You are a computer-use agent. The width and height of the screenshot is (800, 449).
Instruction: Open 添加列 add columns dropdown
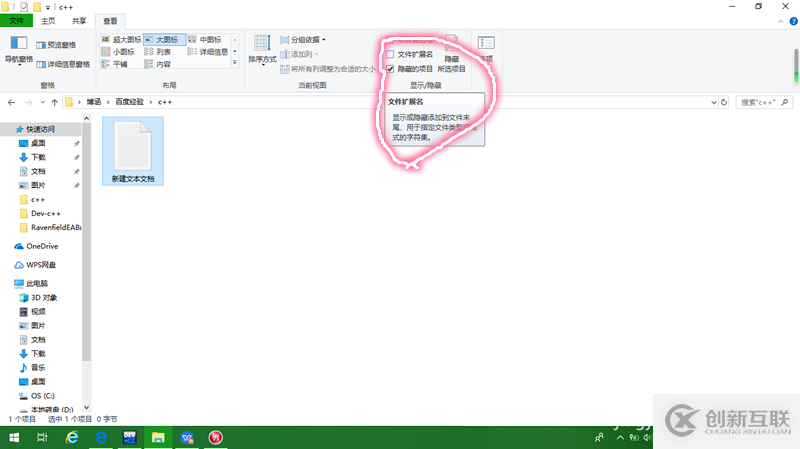click(x=299, y=54)
